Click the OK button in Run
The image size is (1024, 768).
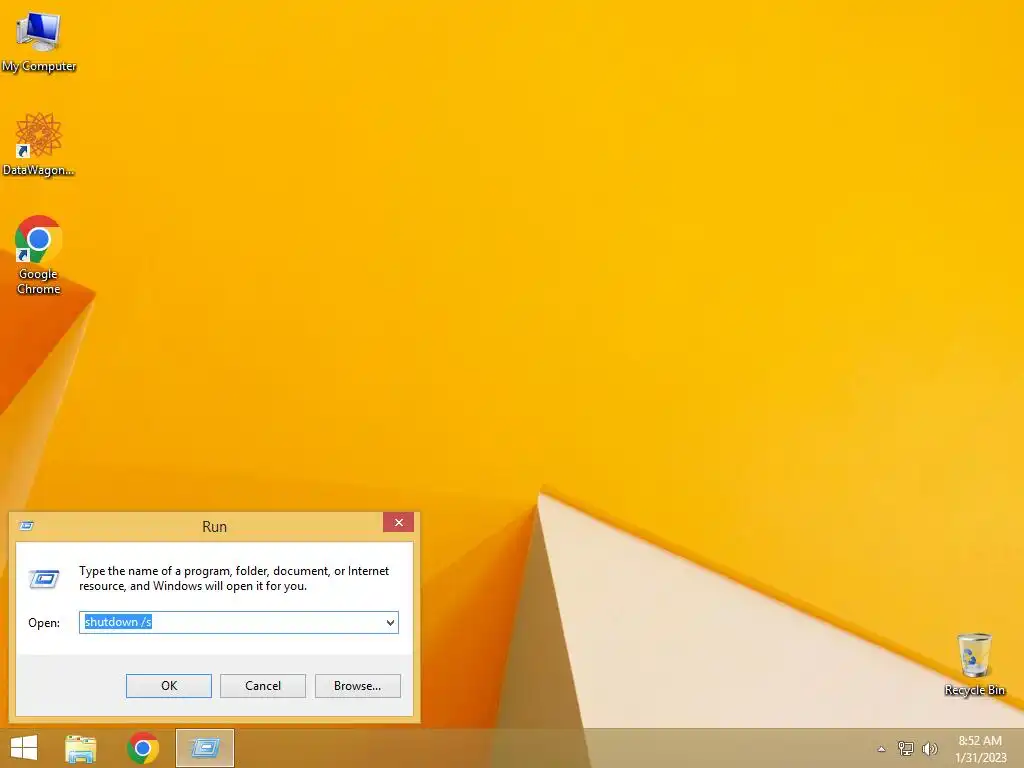coord(168,686)
